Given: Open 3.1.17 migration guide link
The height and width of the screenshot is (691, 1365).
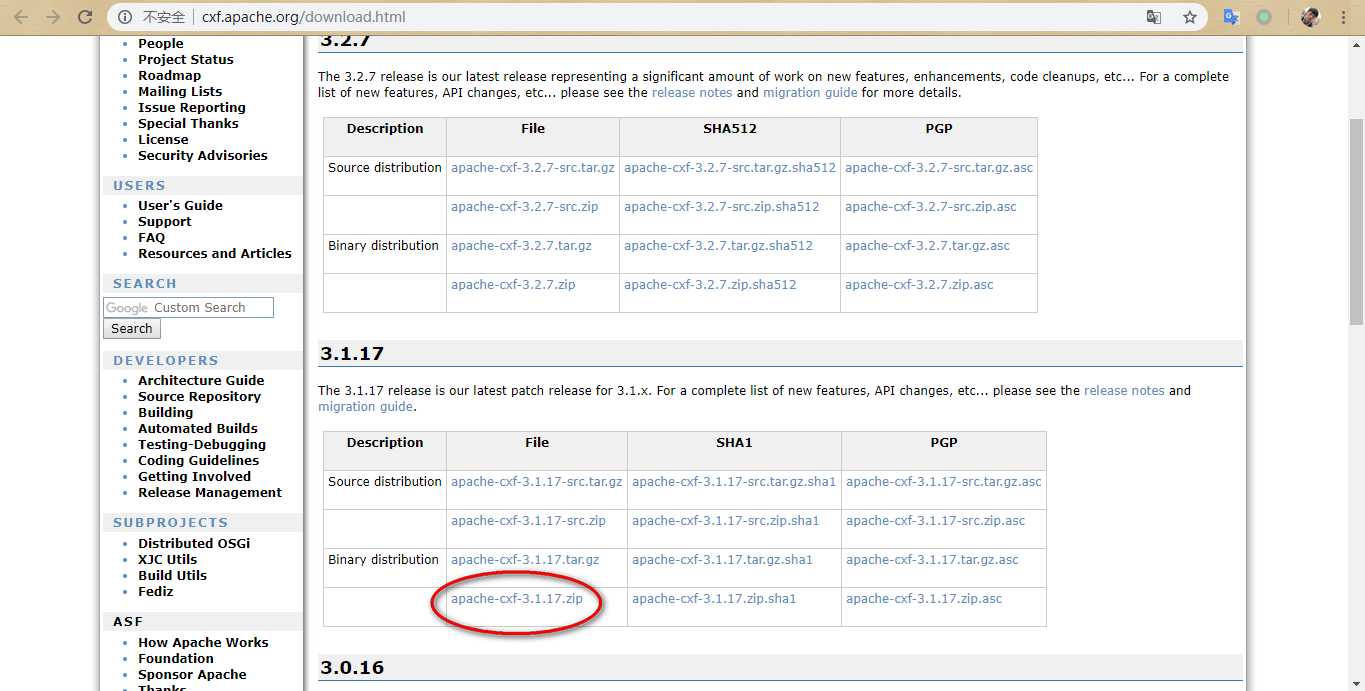Looking at the screenshot, I should 365,406.
